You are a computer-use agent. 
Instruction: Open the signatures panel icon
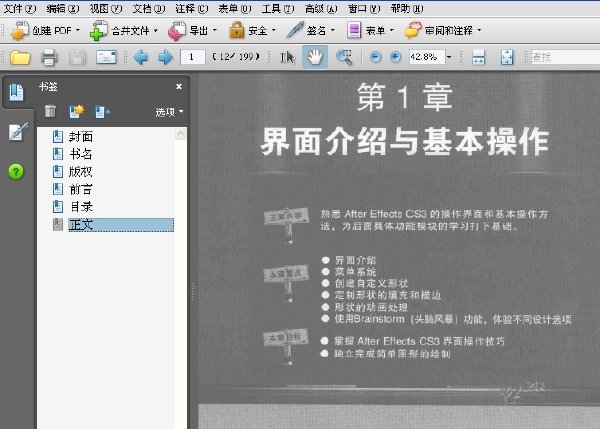tap(18, 131)
